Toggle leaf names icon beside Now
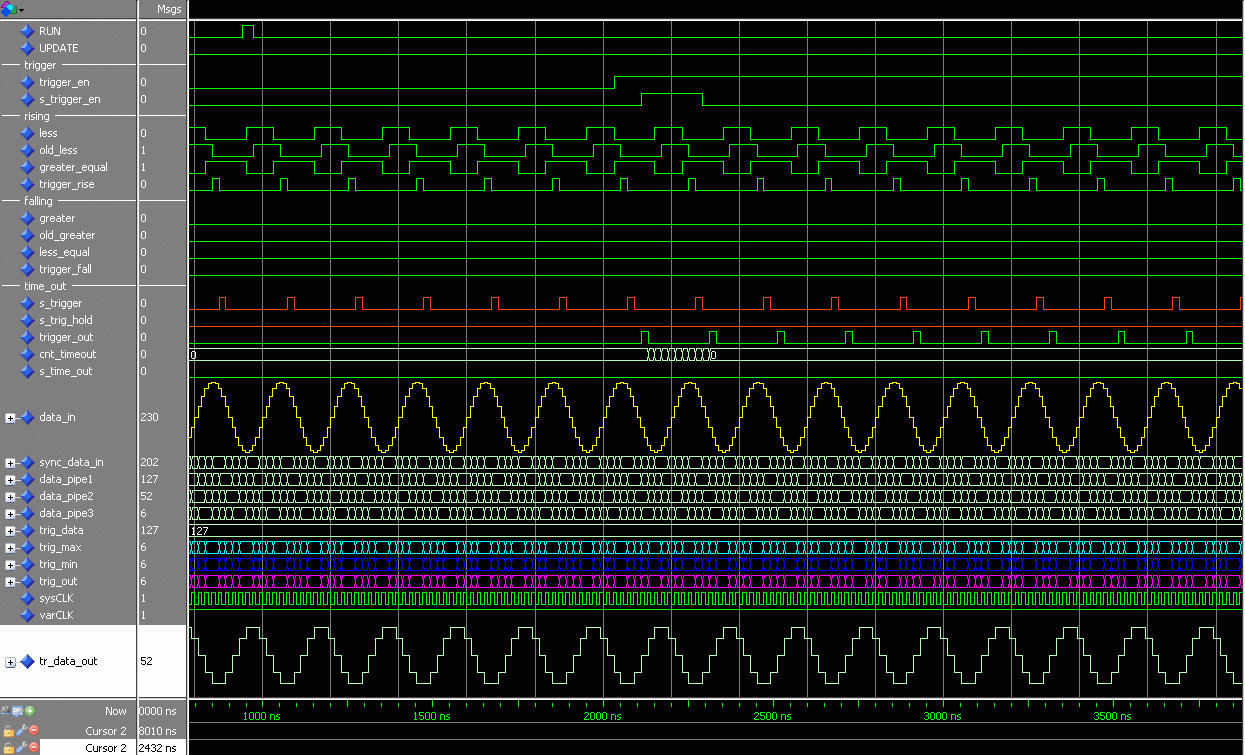Screen dimensions: 1245x755 (8, 711)
